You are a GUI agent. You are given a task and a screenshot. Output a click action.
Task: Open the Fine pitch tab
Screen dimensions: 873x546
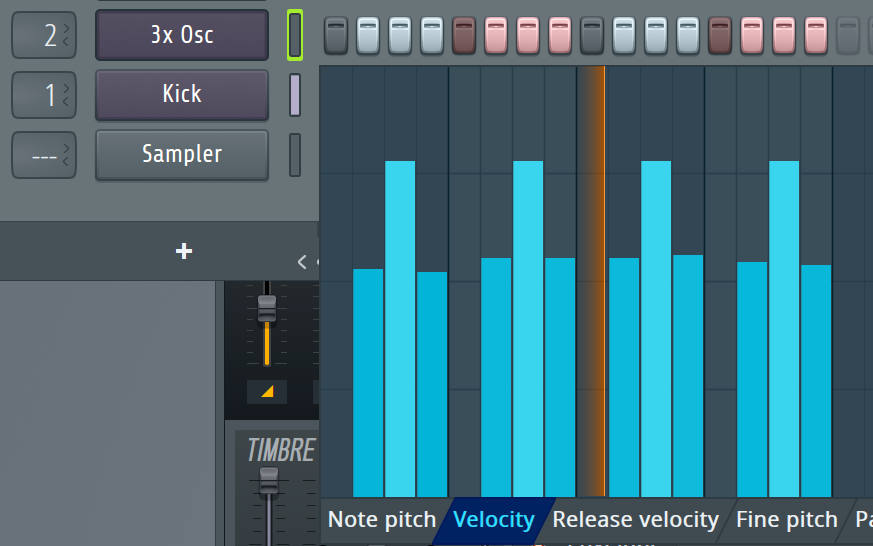pyautogui.click(x=787, y=520)
